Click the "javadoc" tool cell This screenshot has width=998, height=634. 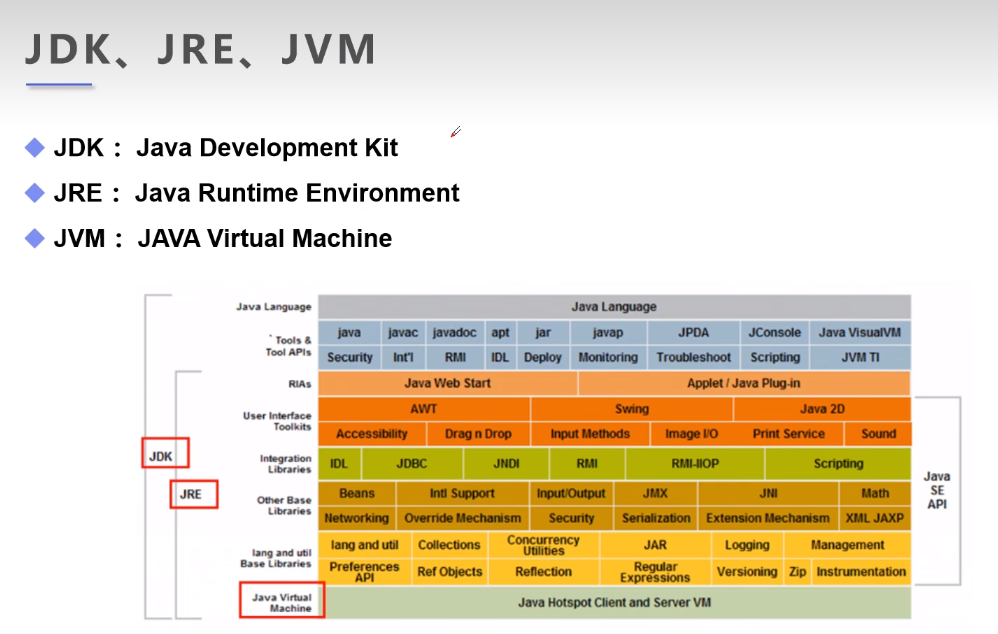point(454,332)
